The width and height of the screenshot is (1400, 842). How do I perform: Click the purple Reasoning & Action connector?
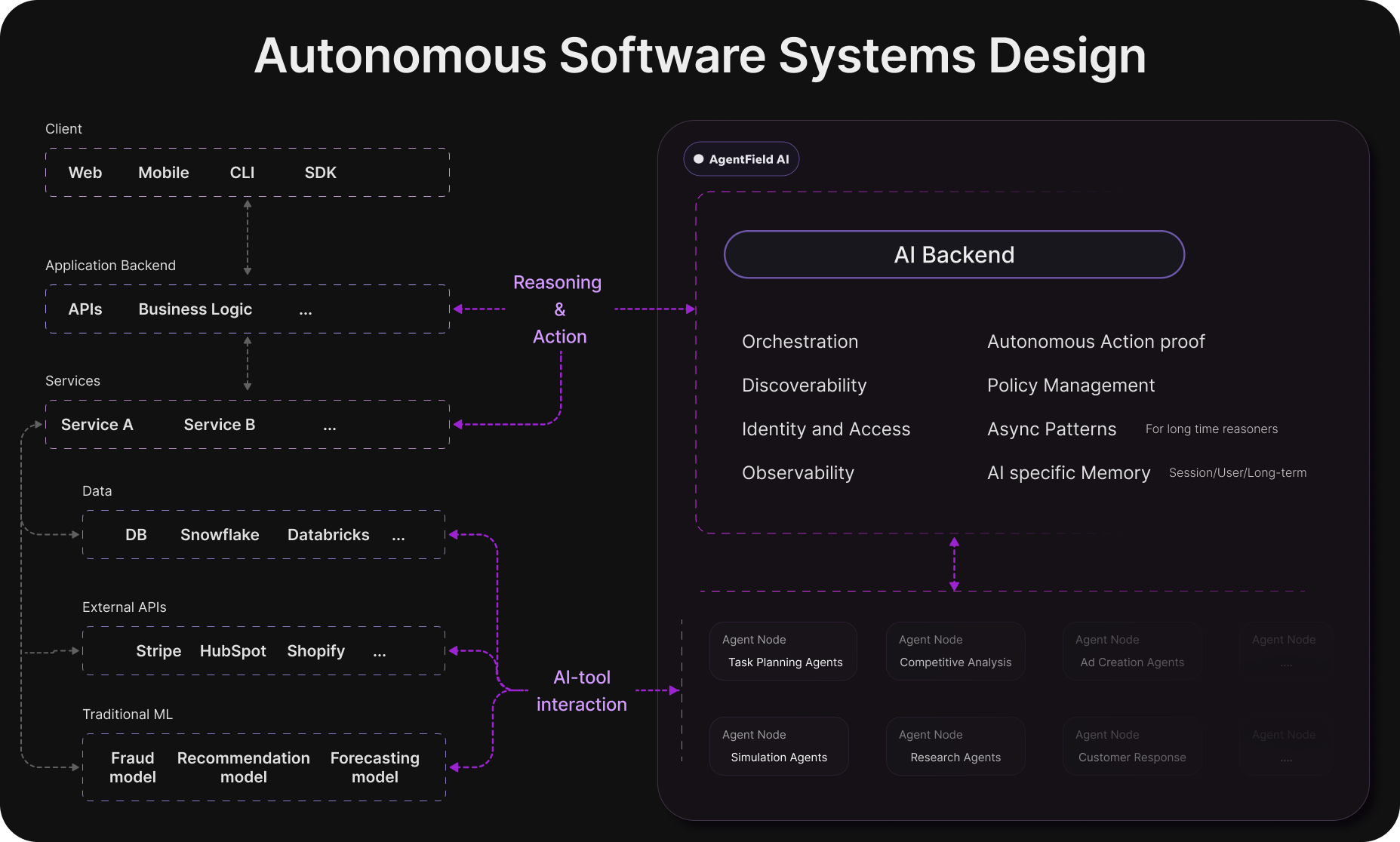(558, 309)
